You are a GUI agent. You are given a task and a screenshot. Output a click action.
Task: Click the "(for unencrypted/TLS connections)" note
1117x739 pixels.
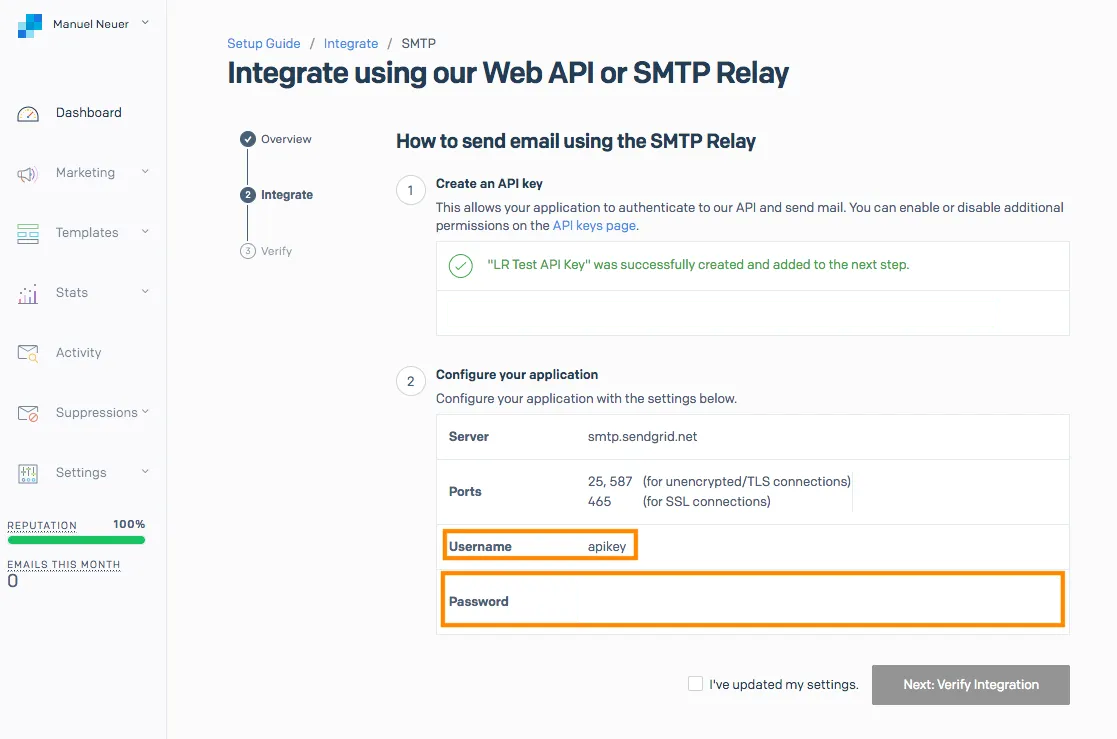coord(747,481)
